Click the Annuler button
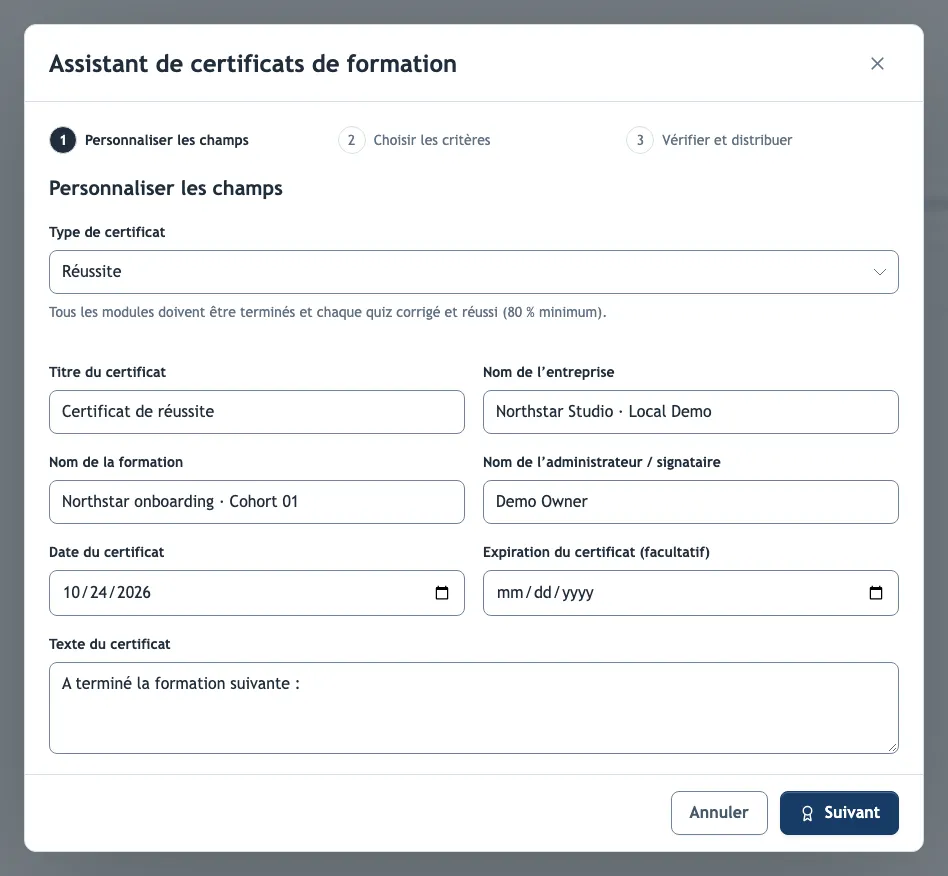The image size is (948, 876). pyautogui.click(x=719, y=813)
